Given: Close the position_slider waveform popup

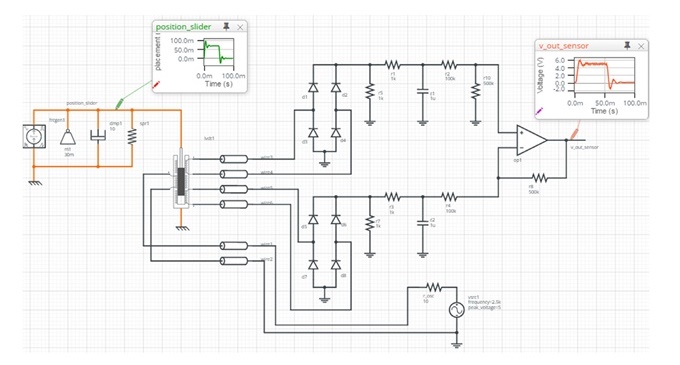Looking at the screenshot, I should tap(240, 27).
